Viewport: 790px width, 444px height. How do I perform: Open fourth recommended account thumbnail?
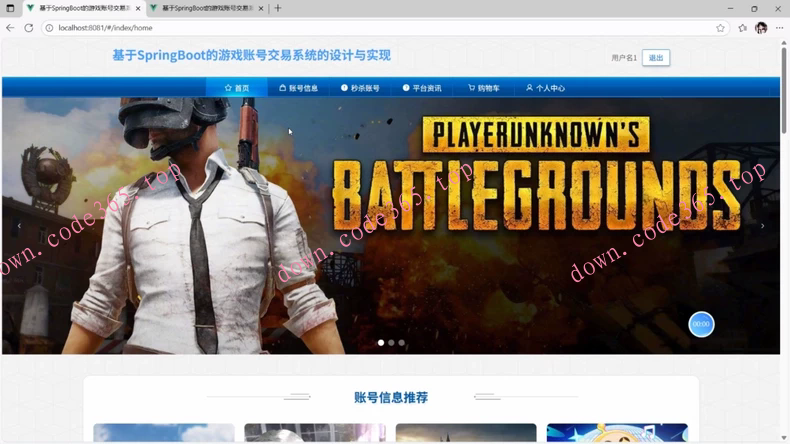pos(617,432)
